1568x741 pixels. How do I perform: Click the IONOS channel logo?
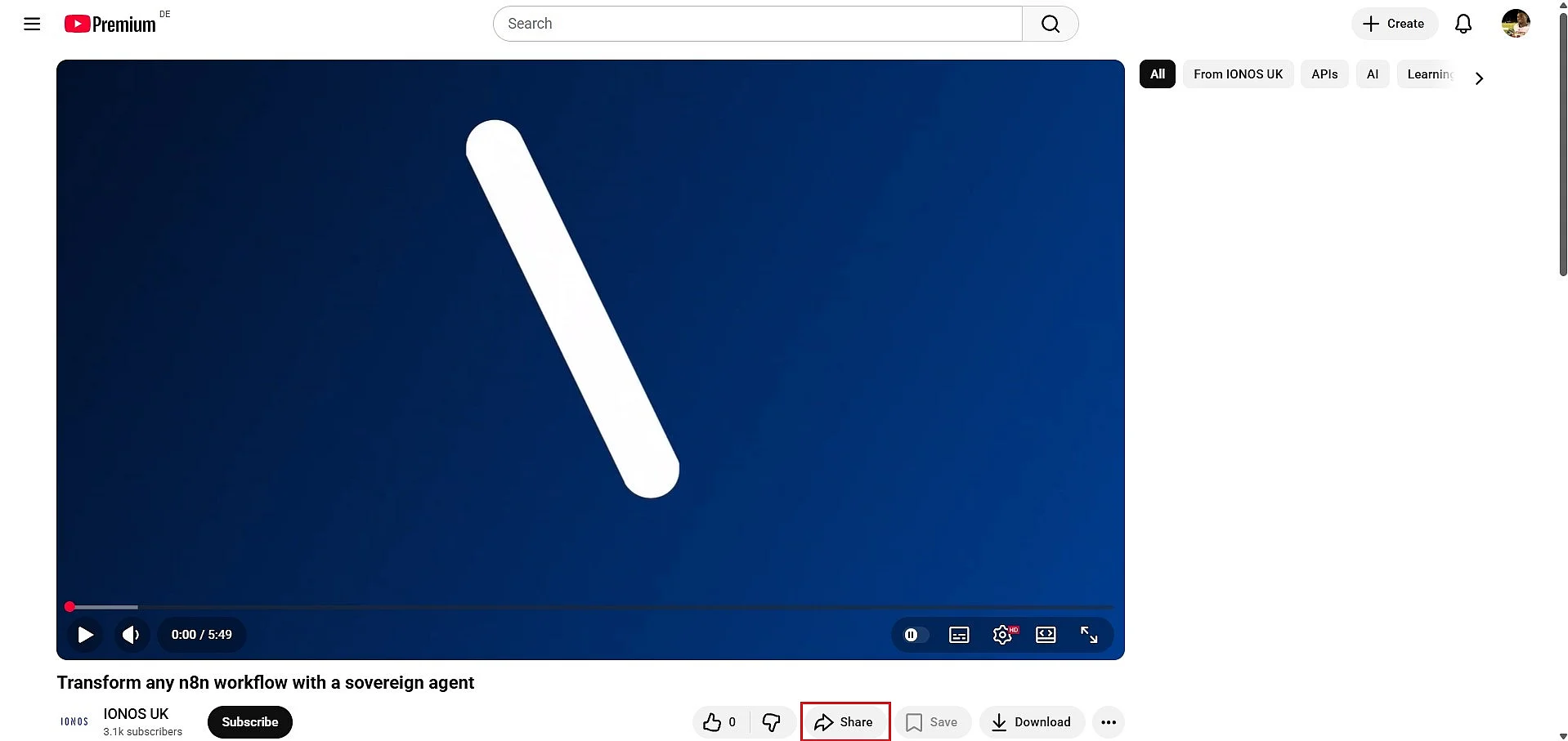[x=74, y=722]
